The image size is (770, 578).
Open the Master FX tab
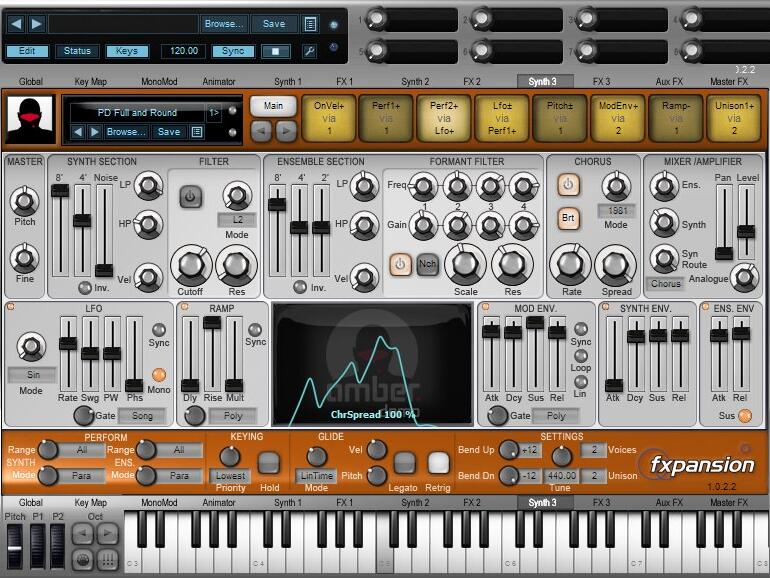(729, 82)
